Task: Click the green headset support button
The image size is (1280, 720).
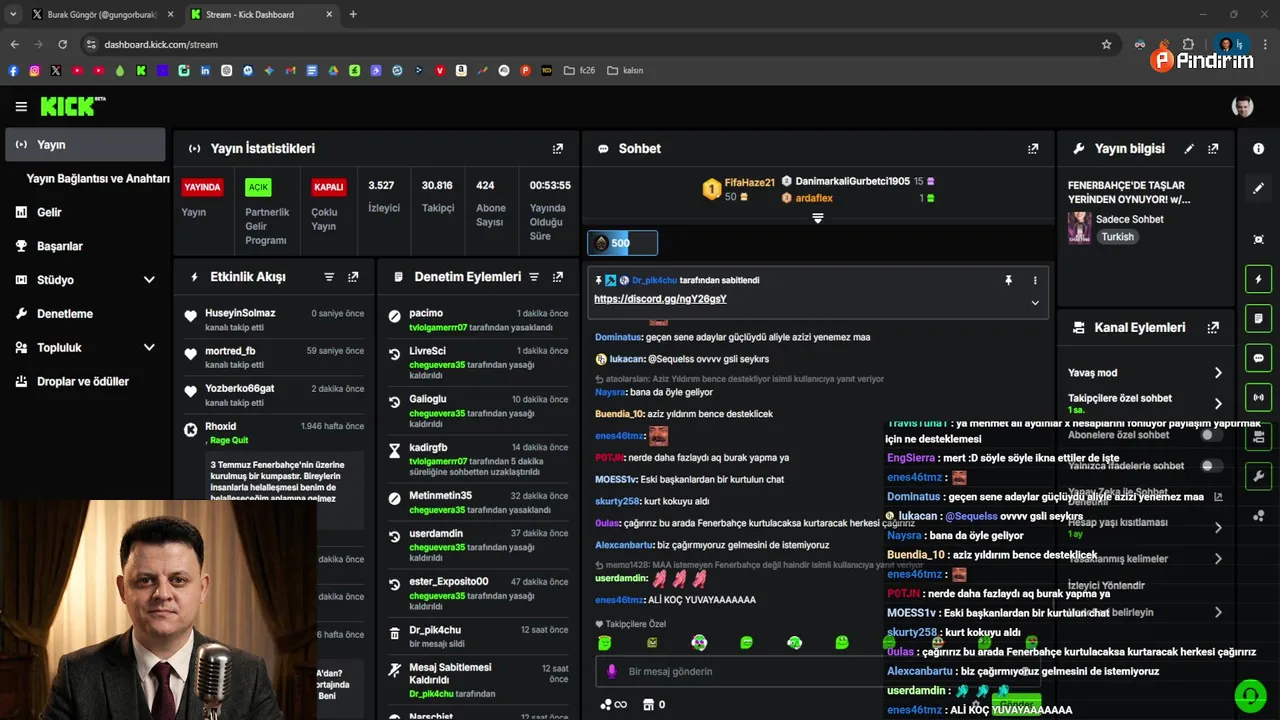Action: pos(1250,694)
